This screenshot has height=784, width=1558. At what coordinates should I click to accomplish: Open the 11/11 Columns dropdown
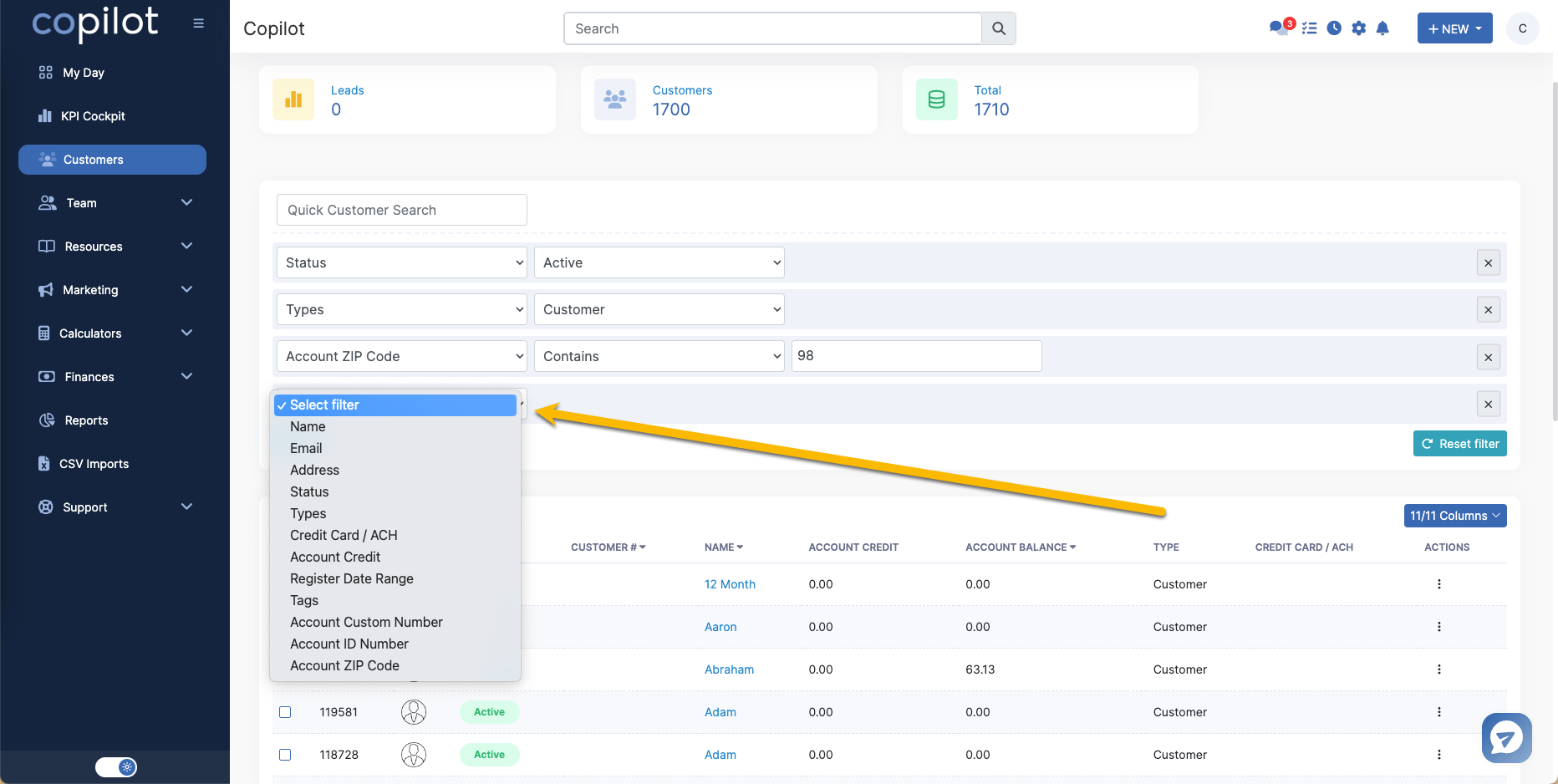pyautogui.click(x=1455, y=516)
